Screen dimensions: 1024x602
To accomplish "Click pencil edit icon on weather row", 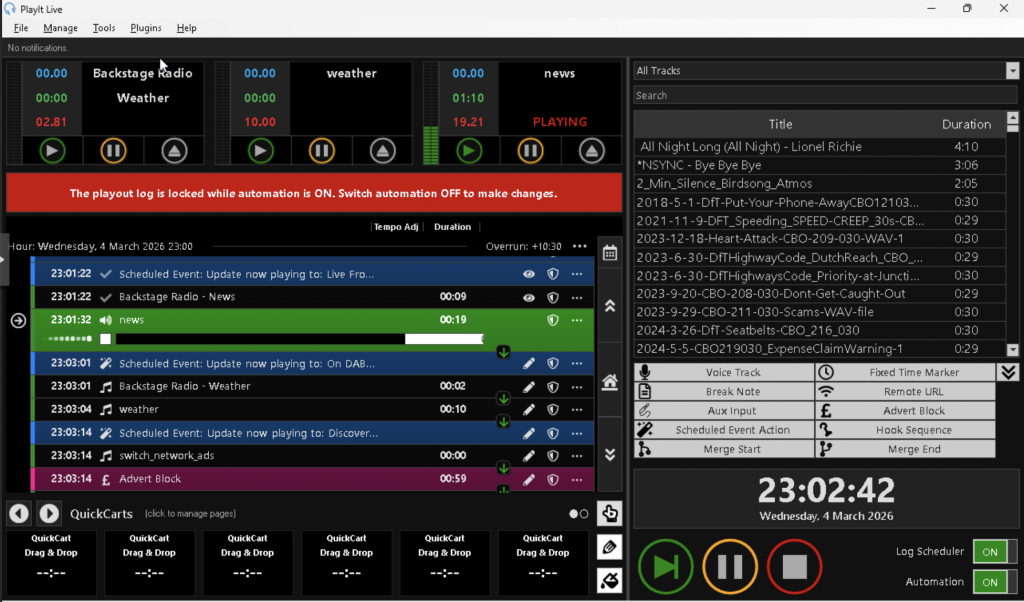I will (529, 409).
